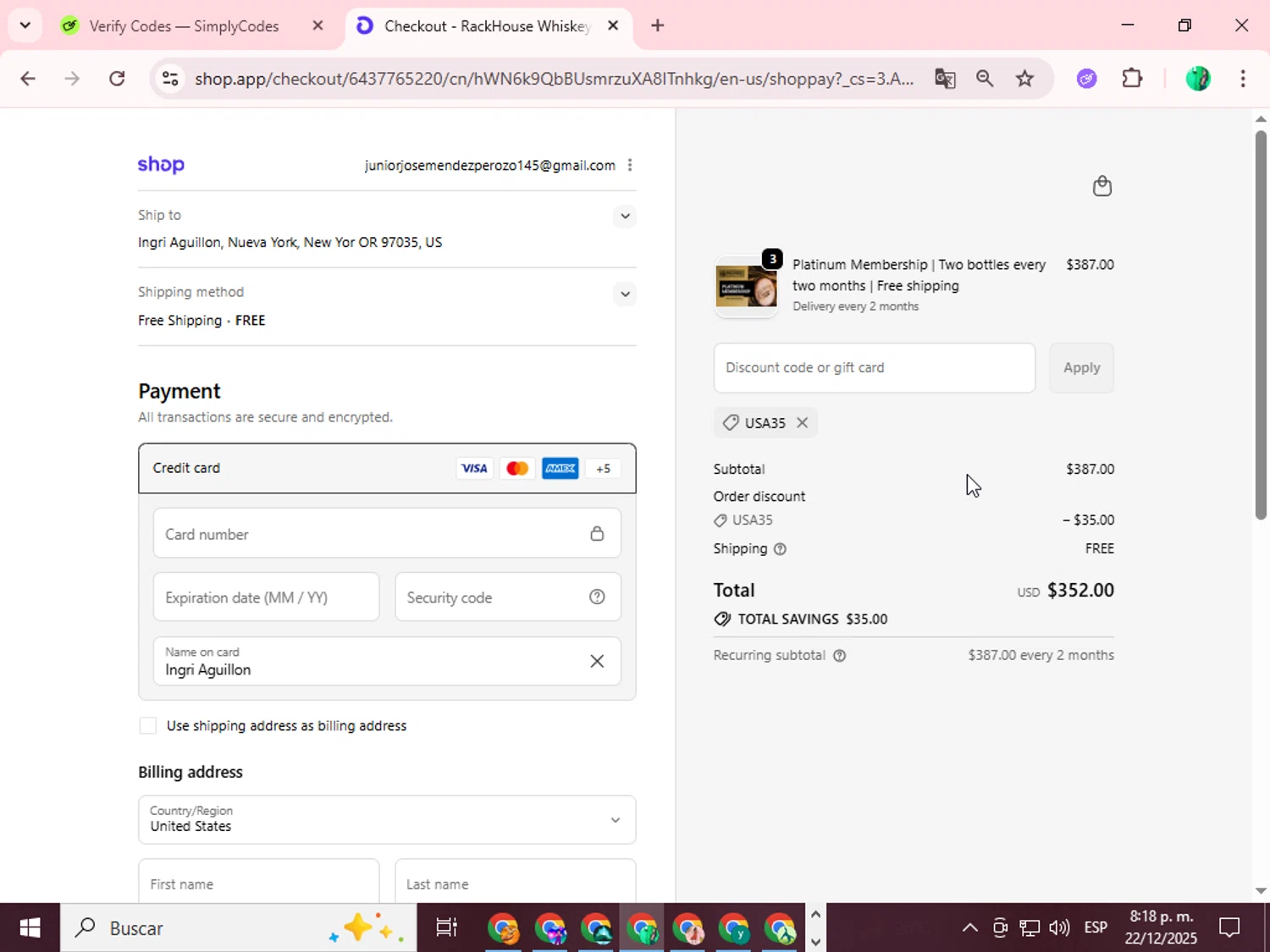The width and height of the screenshot is (1270, 952).
Task: Click the First name field
Action: tap(258, 882)
